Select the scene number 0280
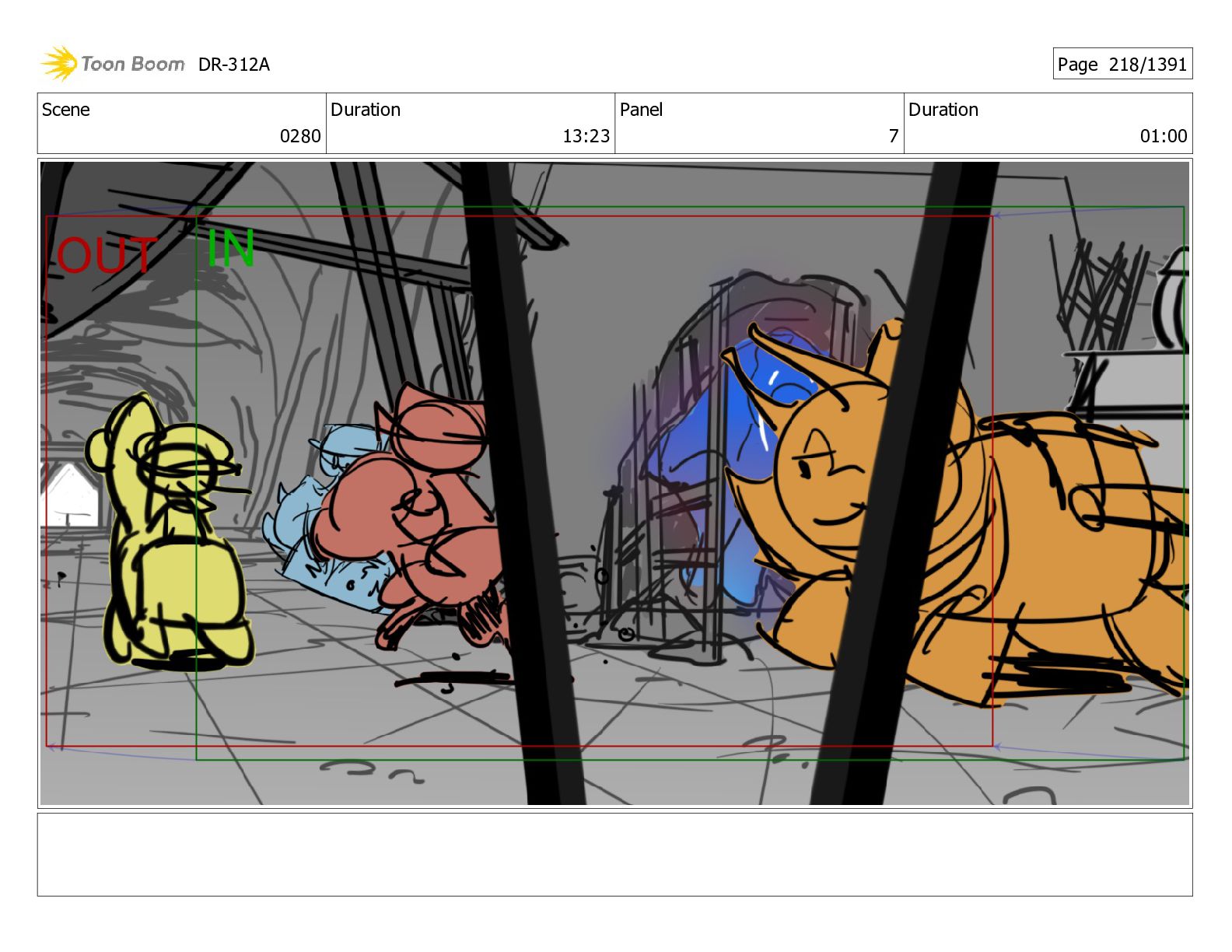The image size is (1232, 952). pyautogui.click(x=300, y=136)
